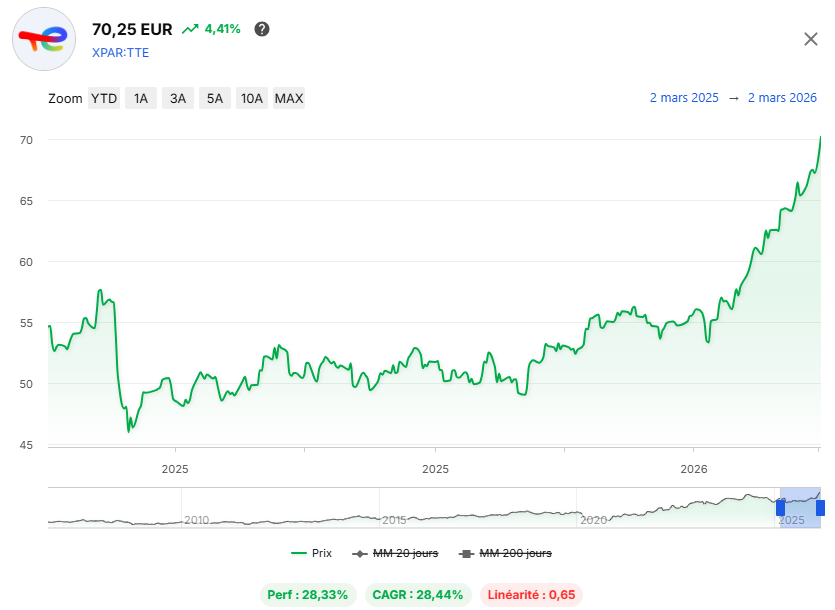Screen dimensions: 835x610
Task: Click the Zoom label
Action: pos(65,99)
